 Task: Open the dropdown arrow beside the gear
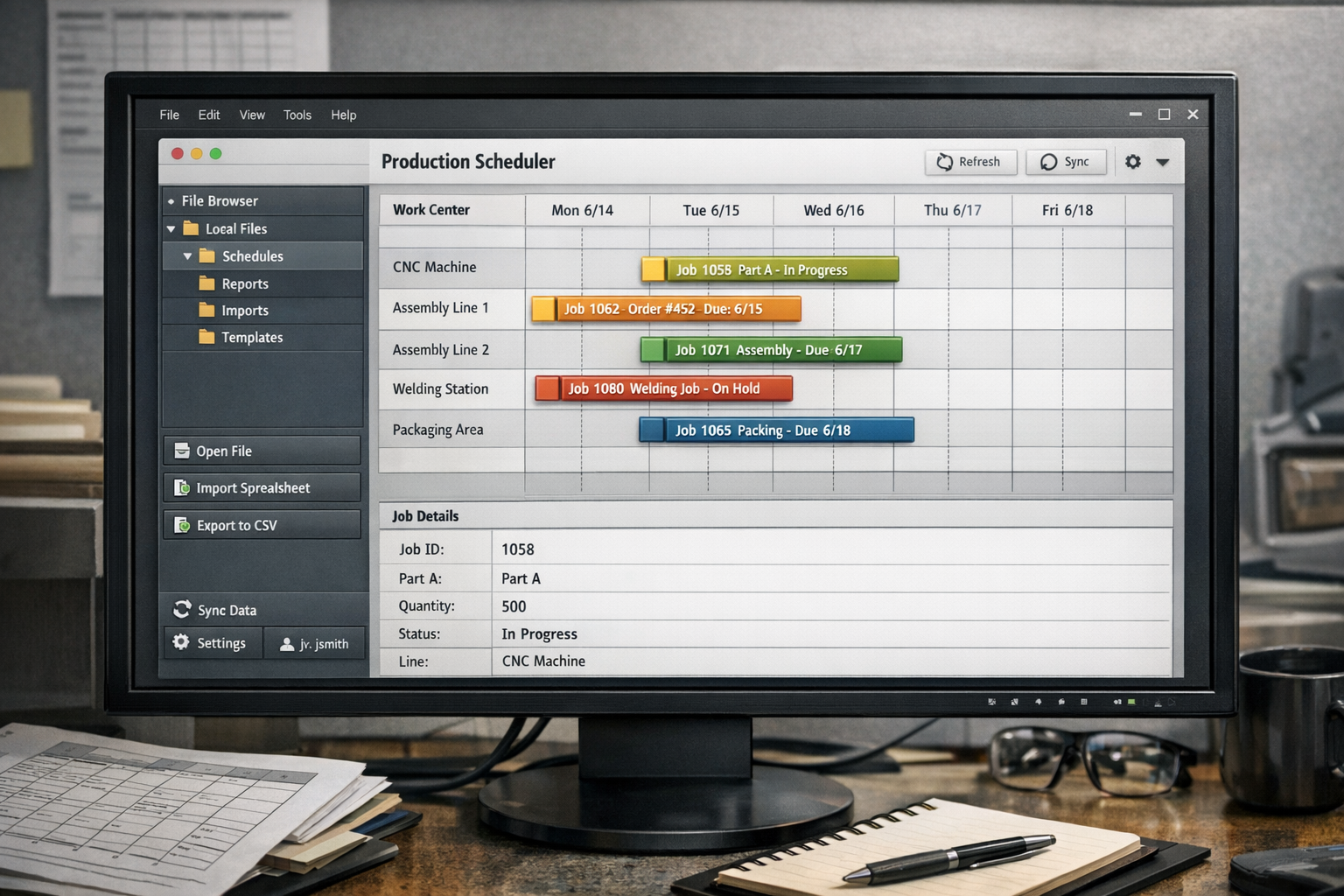coord(1163,162)
